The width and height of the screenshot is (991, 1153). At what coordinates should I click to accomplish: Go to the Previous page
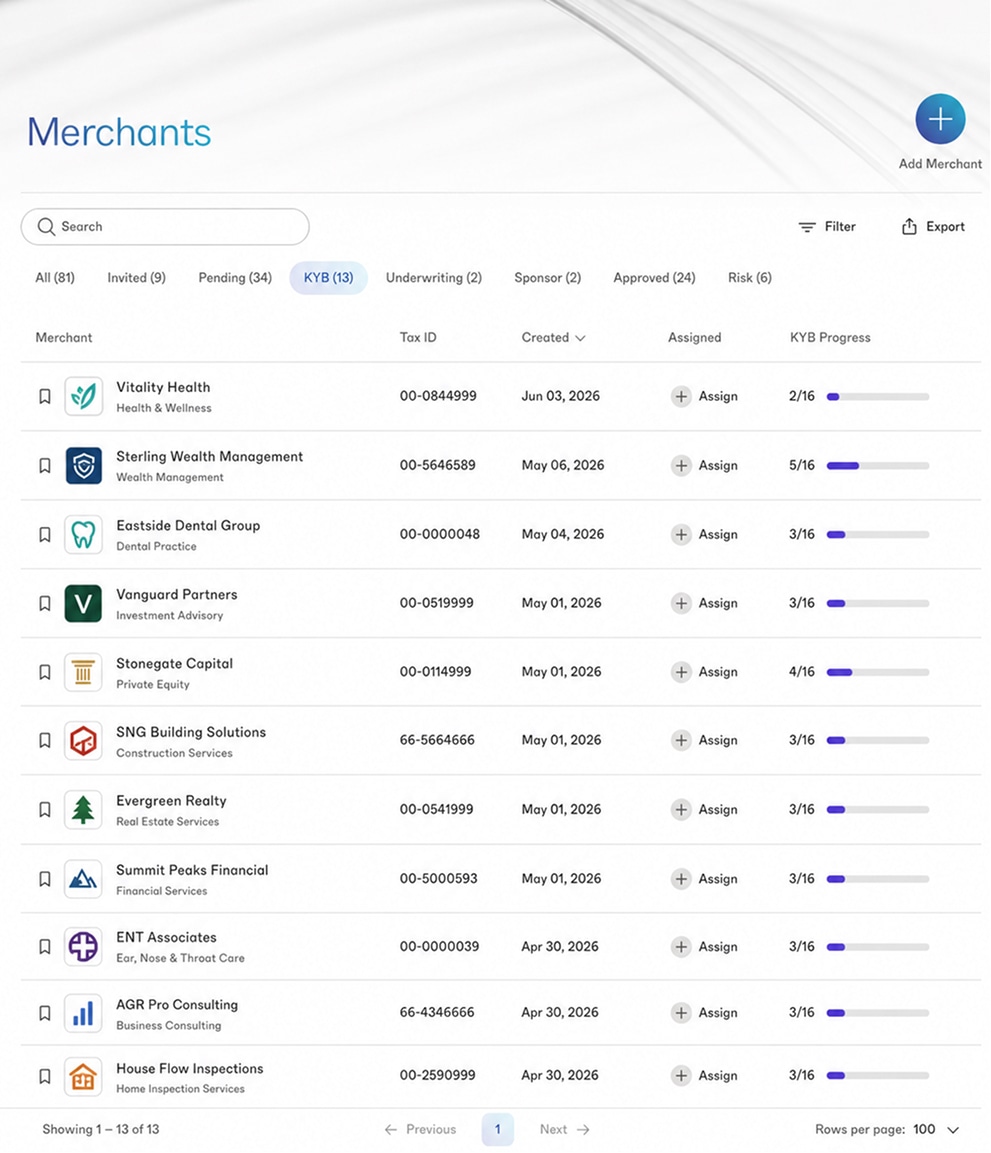(x=421, y=1129)
